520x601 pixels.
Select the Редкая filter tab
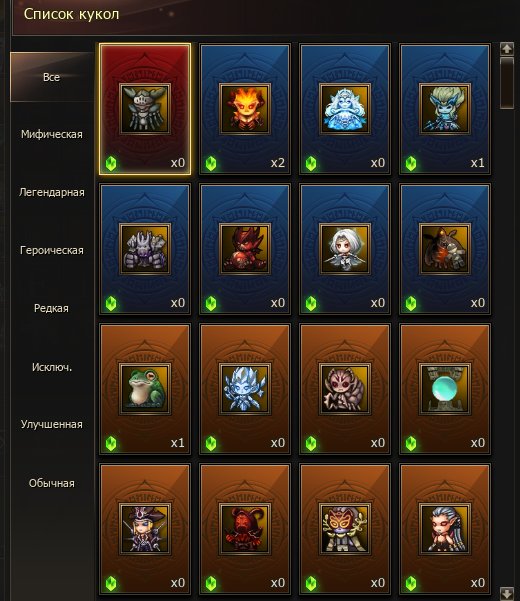click(52, 308)
